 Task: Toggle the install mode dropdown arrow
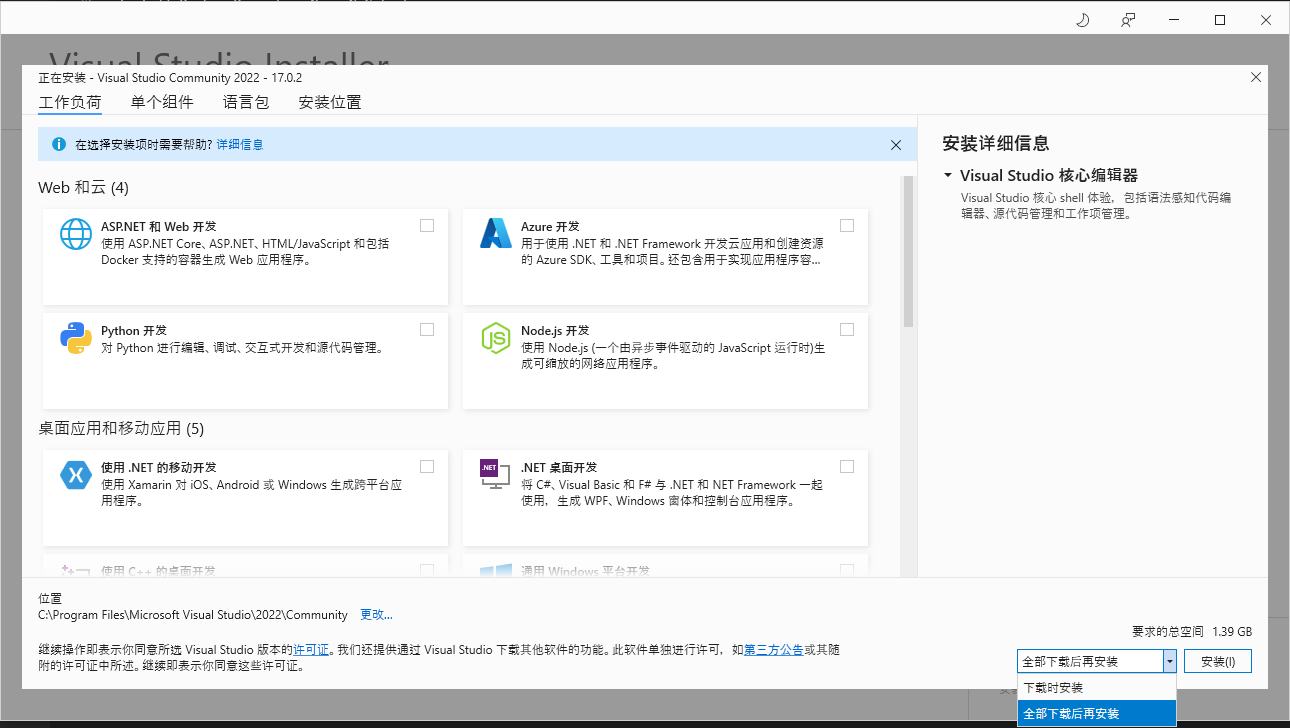click(x=1169, y=661)
